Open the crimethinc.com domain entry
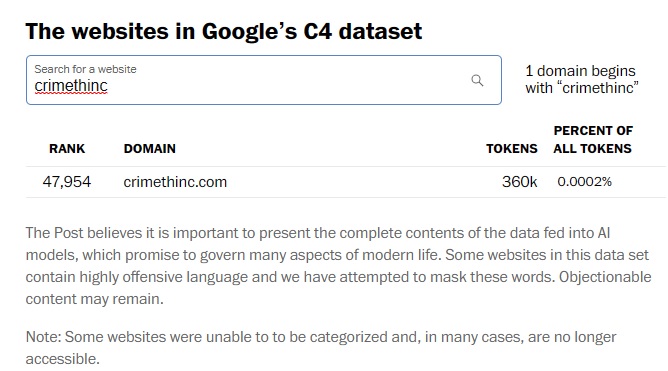 175,182
